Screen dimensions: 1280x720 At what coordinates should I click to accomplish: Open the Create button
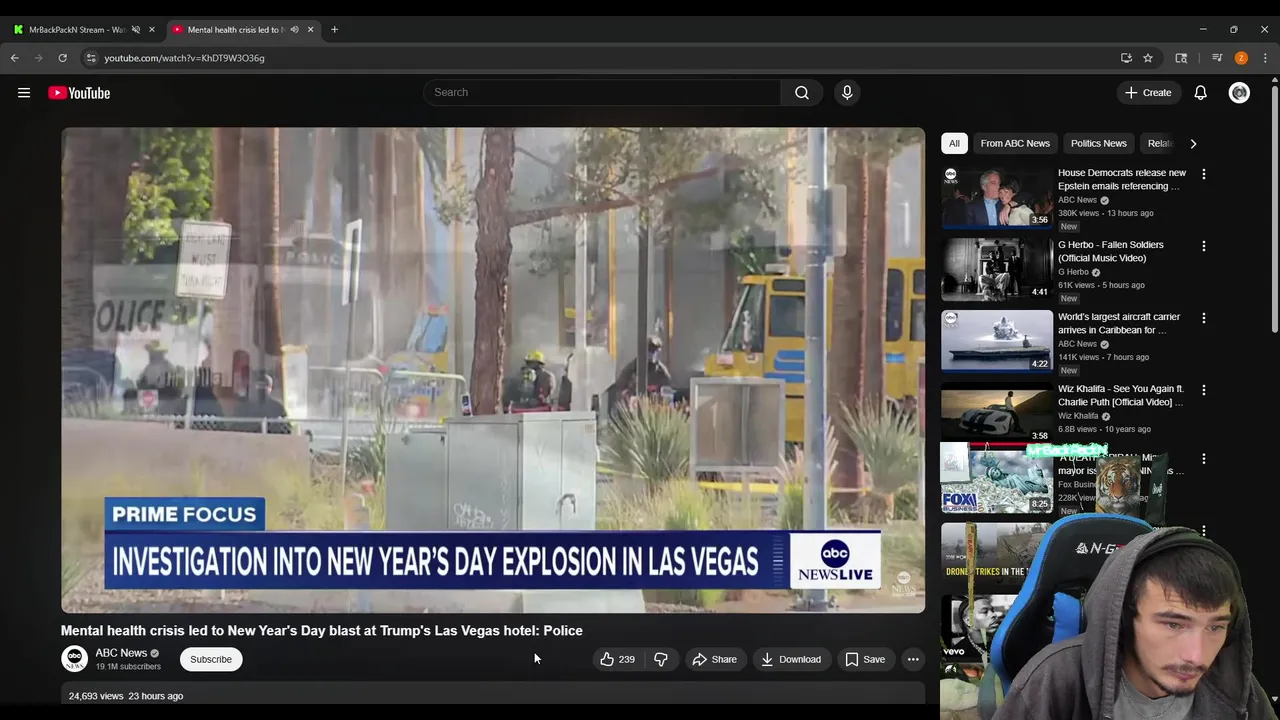click(1148, 93)
